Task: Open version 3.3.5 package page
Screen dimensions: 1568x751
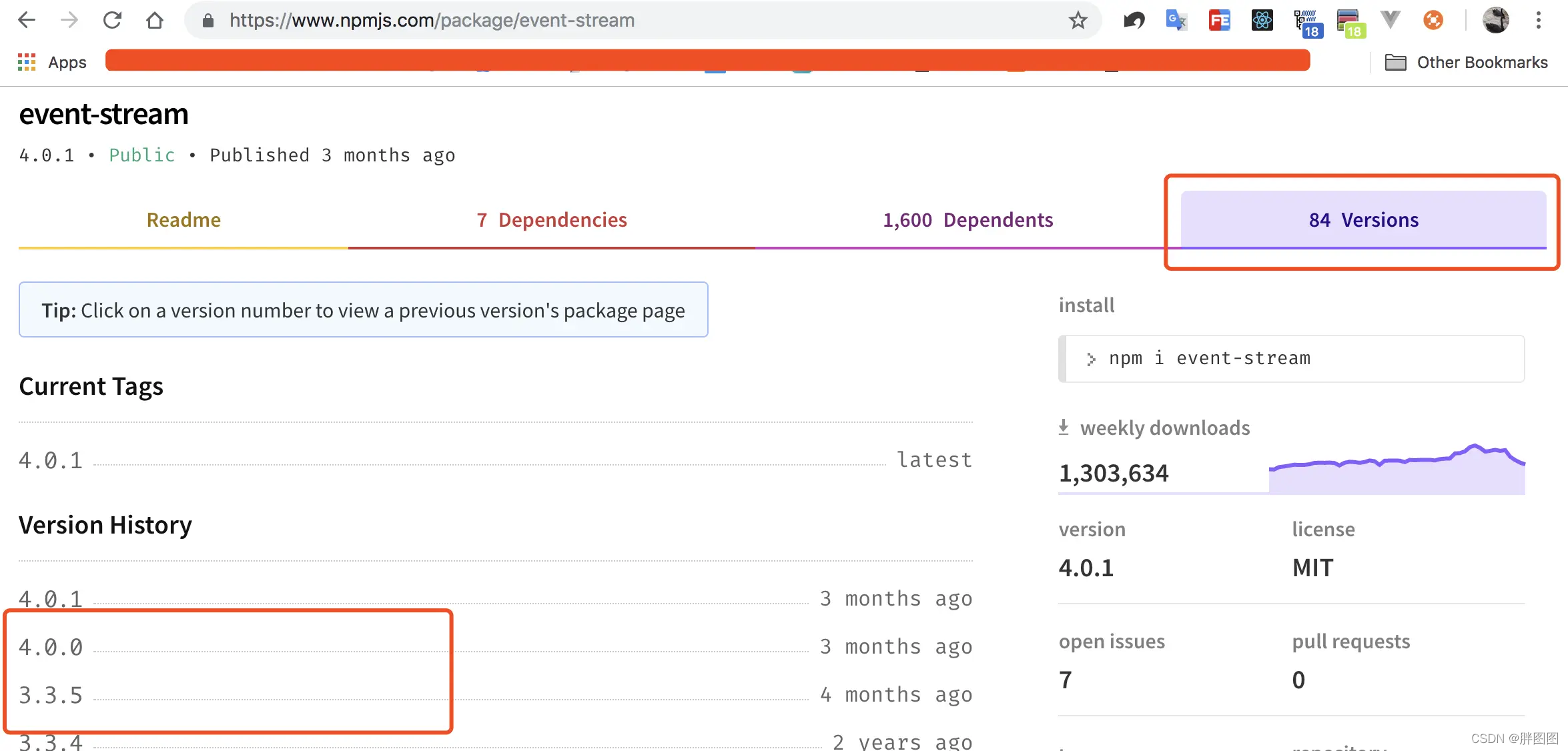Action: 51,695
